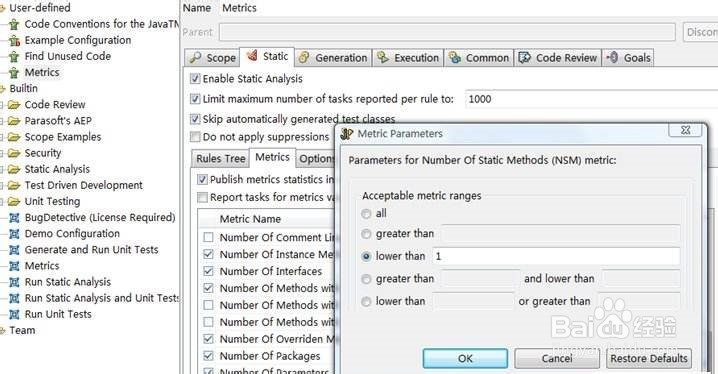The image size is (718, 374).
Task: Click the Test Driven Development folder icon
Action: click(x=14, y=185)
